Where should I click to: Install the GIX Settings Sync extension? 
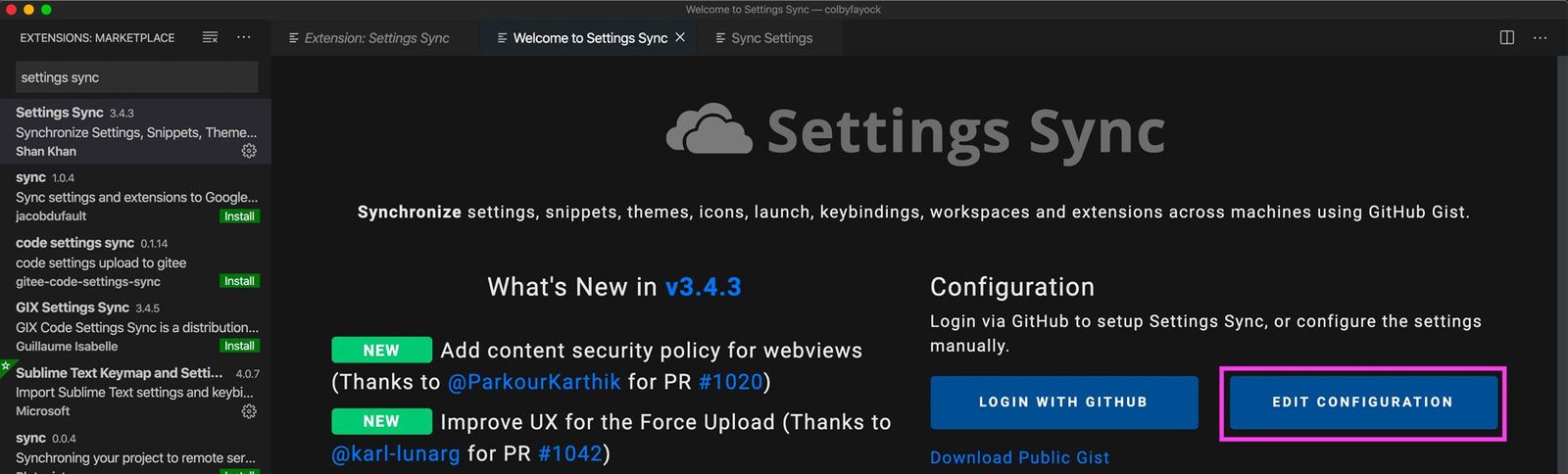[x=239, y=346]
